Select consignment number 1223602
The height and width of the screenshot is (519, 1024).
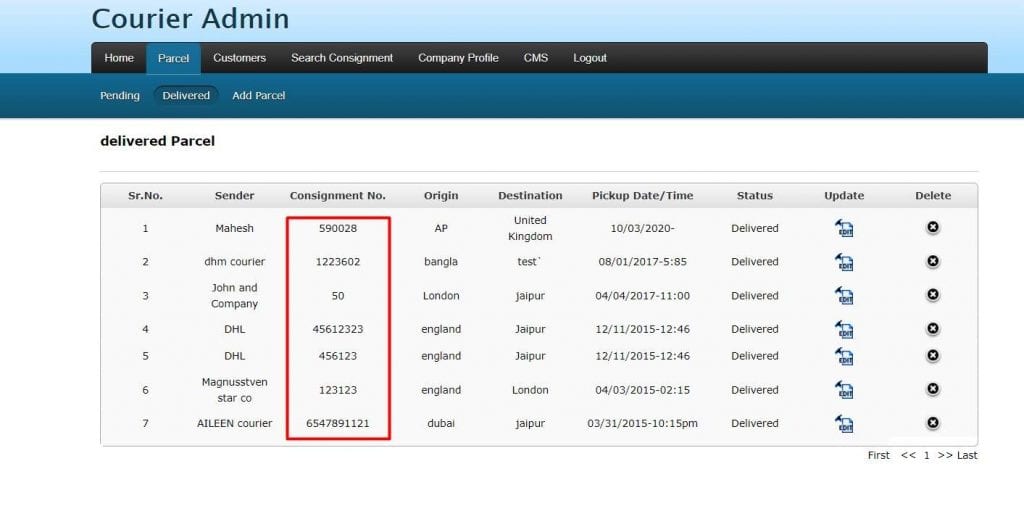pyautogui.click(x=338, y=262)
